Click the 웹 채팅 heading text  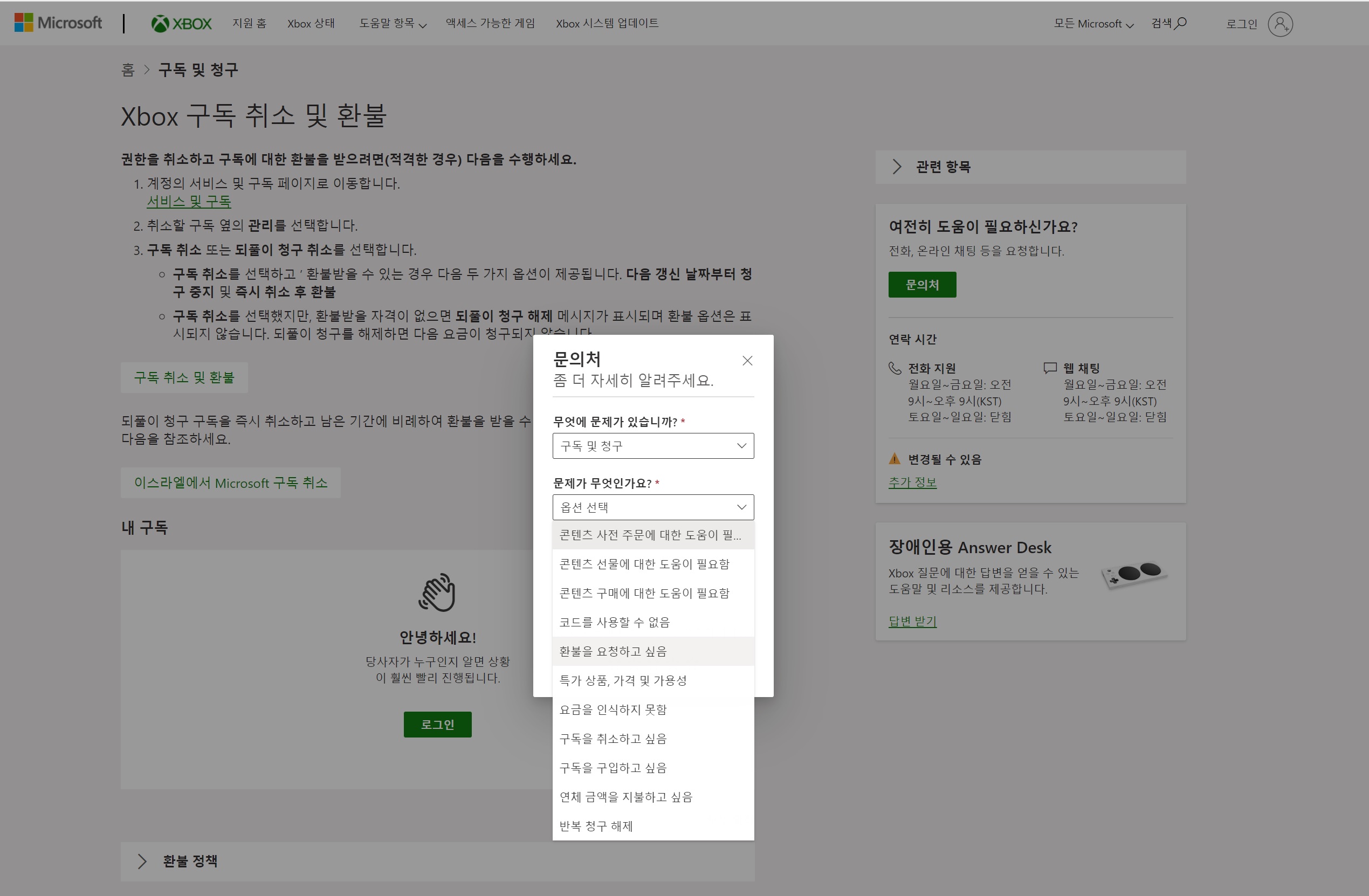tap(1082, 368)
